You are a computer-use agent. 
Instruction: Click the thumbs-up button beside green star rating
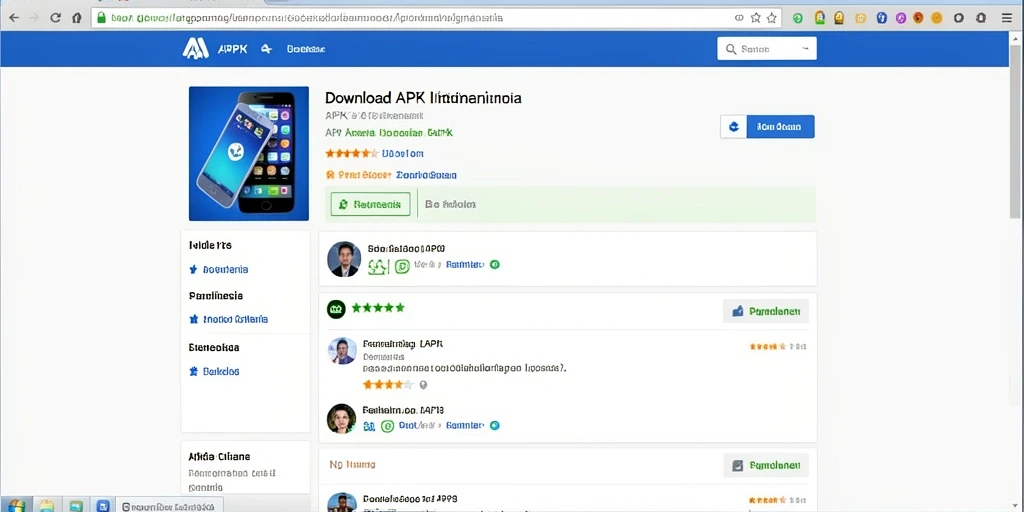pos(765,312)
